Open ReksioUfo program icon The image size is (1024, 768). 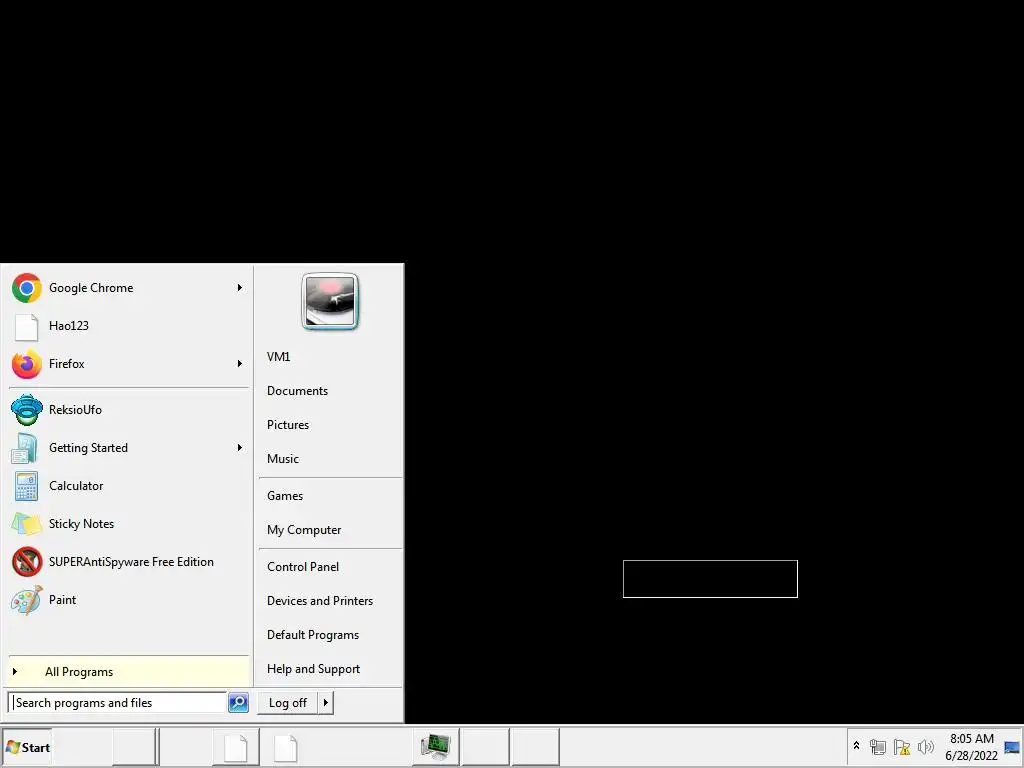pos(27,410)
